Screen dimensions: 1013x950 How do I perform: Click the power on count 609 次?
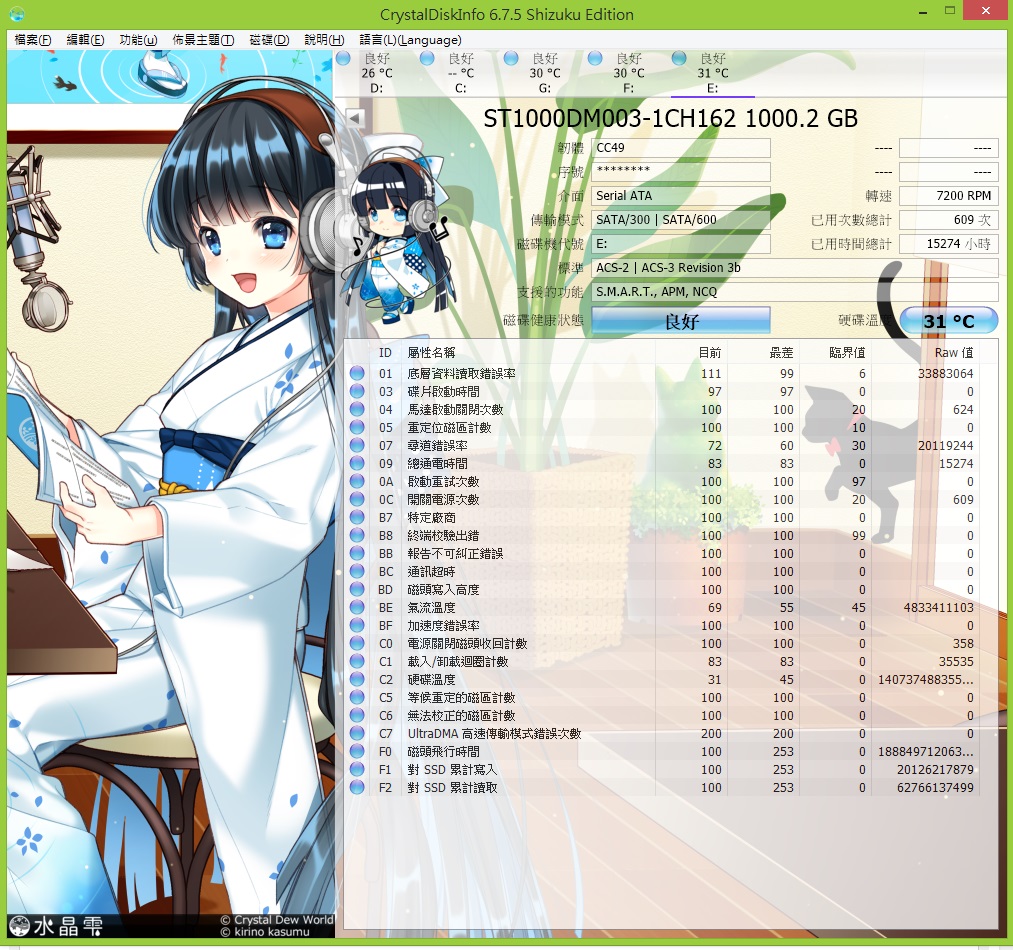coord(948,220)
